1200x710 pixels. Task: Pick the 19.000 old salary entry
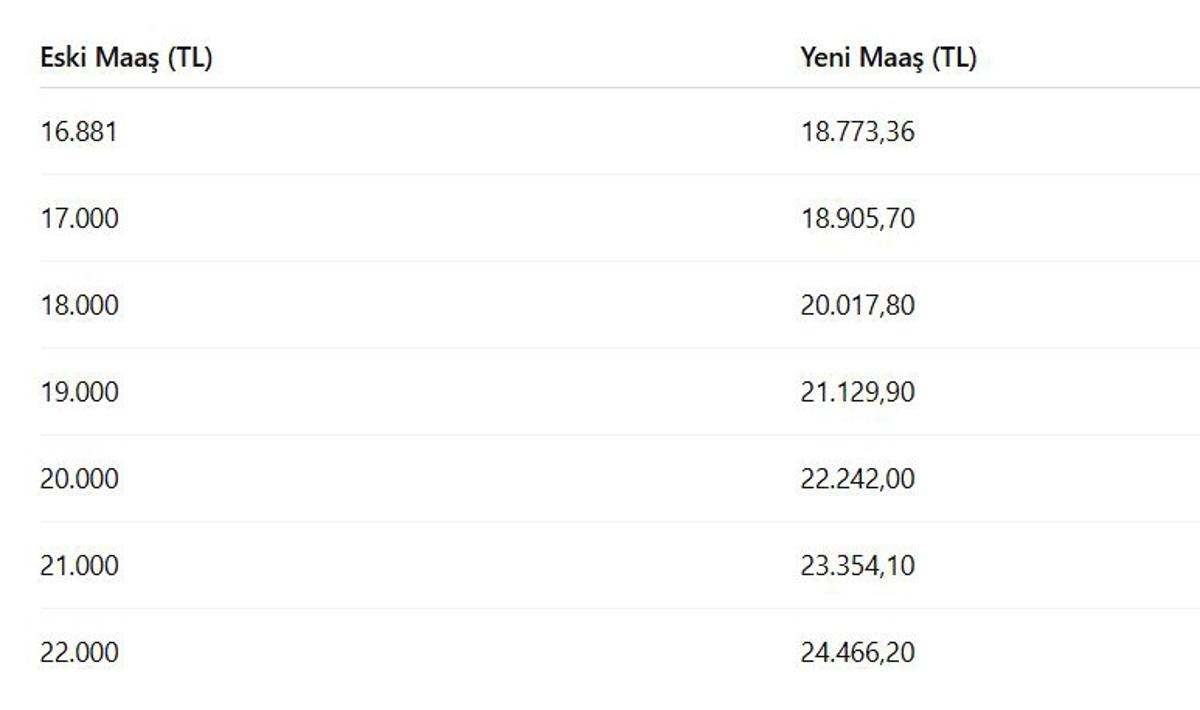79,392
